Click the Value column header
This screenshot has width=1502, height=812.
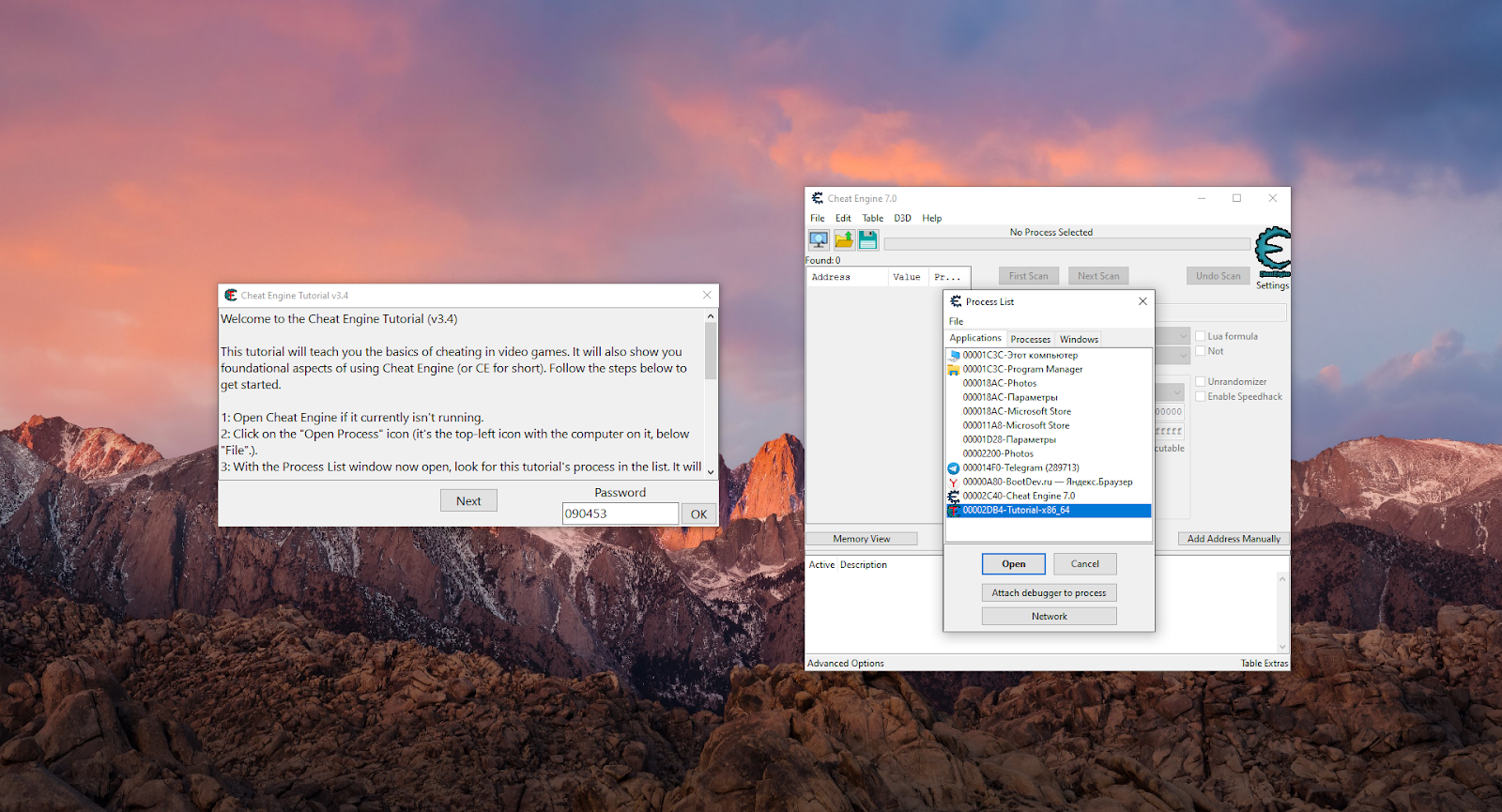pyautogui.click(x=908, y=277)
